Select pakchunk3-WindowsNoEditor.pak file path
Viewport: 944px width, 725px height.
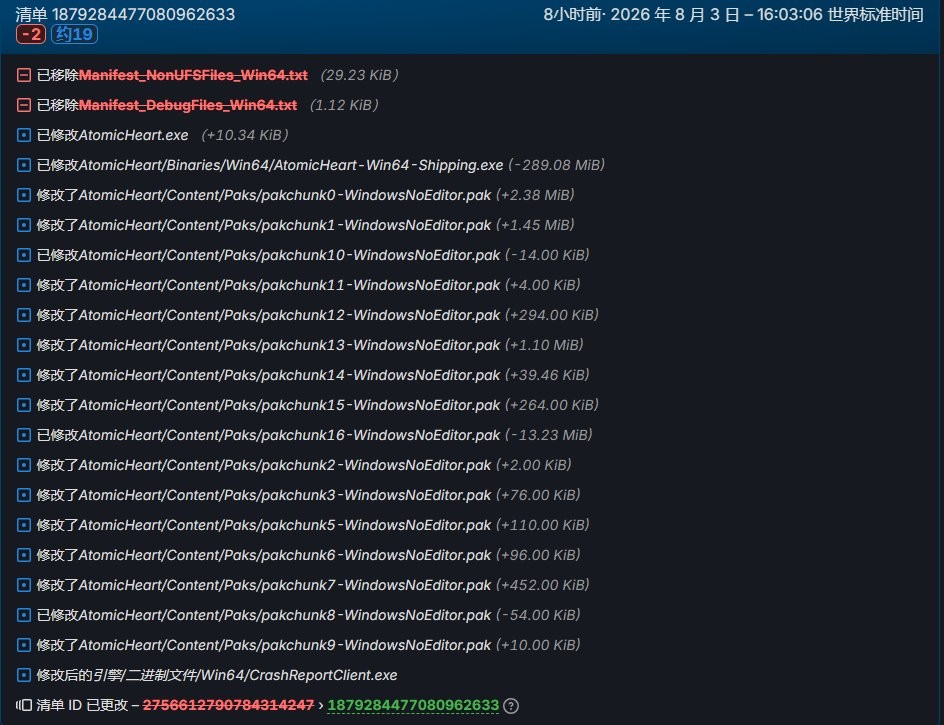coord(285,495)
